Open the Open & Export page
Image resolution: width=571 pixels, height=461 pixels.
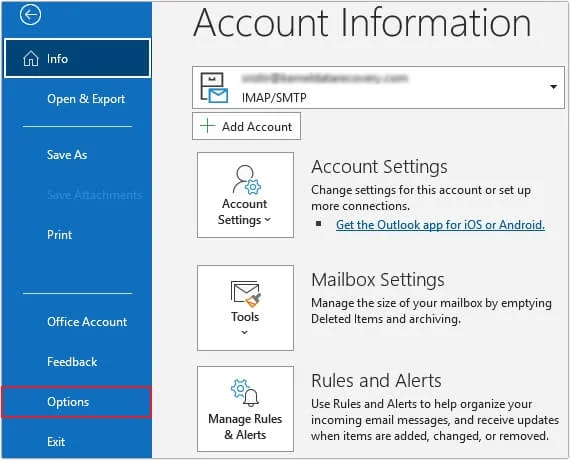point(86,99)
